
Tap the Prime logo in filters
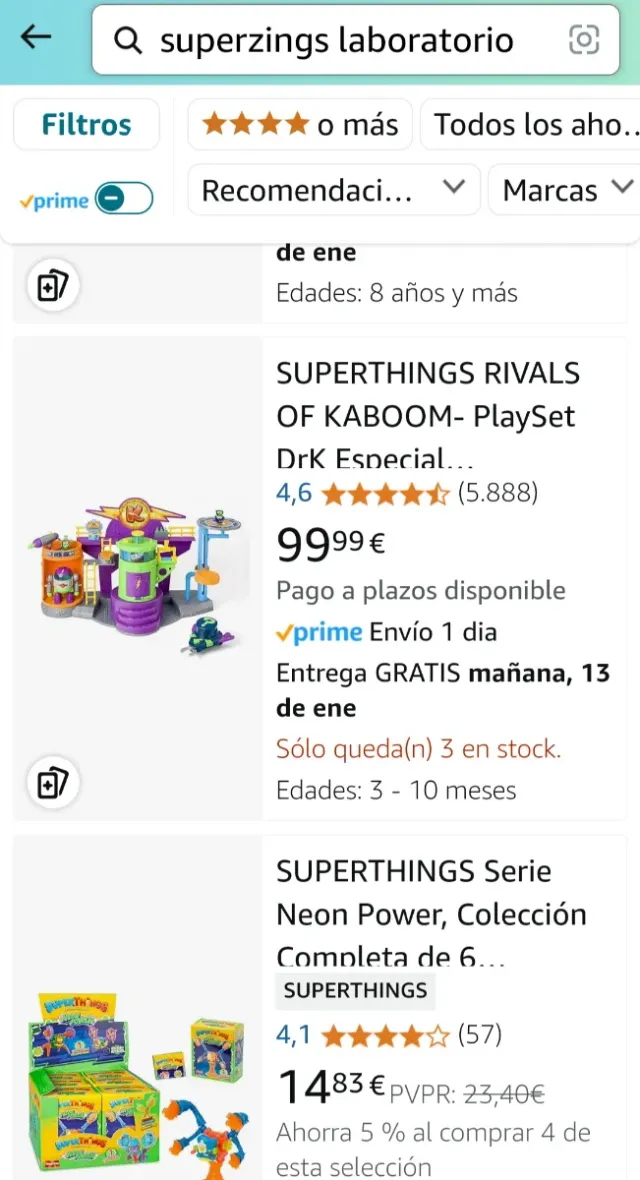pyautogui.click(x=54, y=200)
